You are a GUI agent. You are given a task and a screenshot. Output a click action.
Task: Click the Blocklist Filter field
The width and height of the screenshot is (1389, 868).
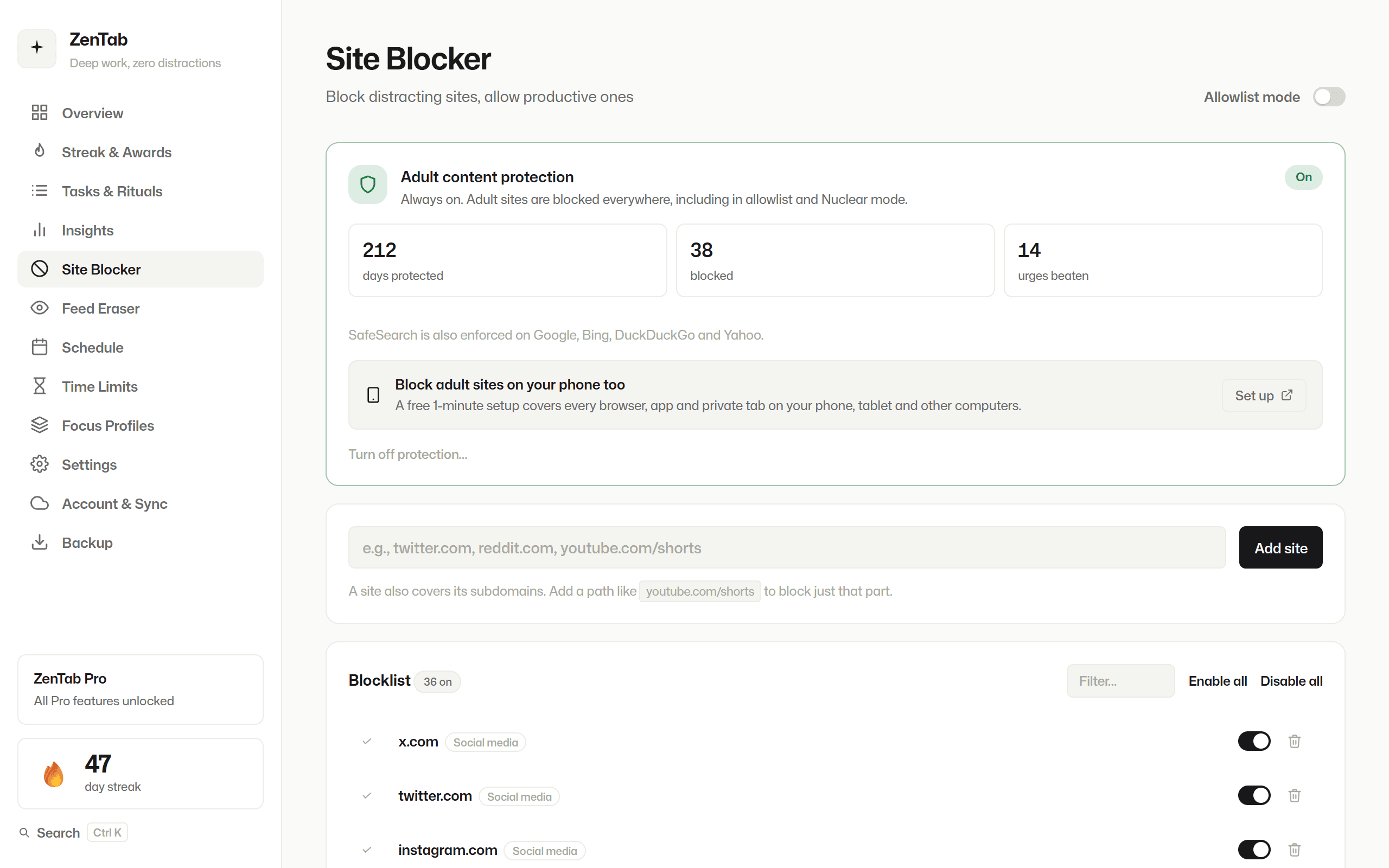pyautogui.click(x=1120, y=681)
